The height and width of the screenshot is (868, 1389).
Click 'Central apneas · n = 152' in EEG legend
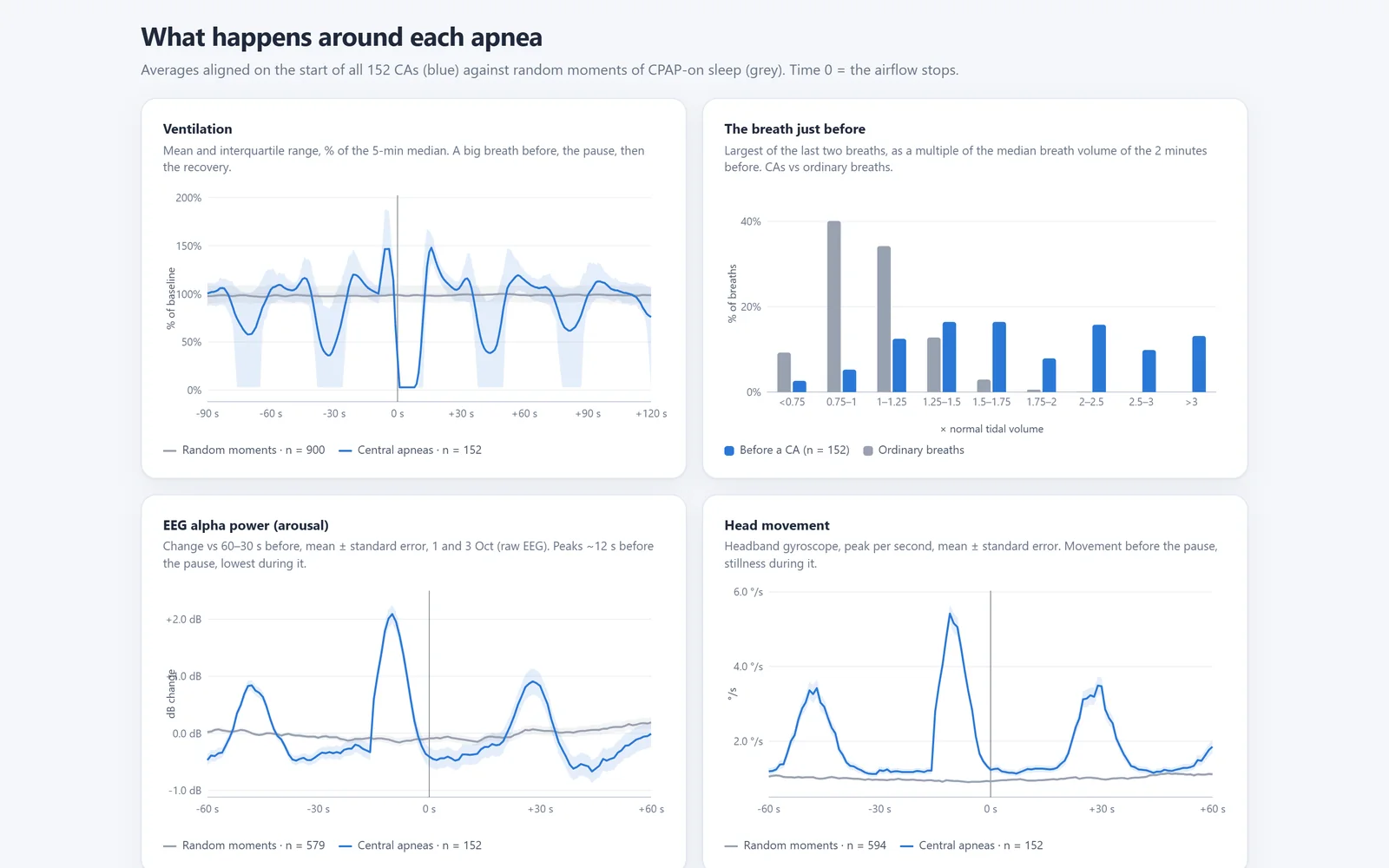pos(410,845)
